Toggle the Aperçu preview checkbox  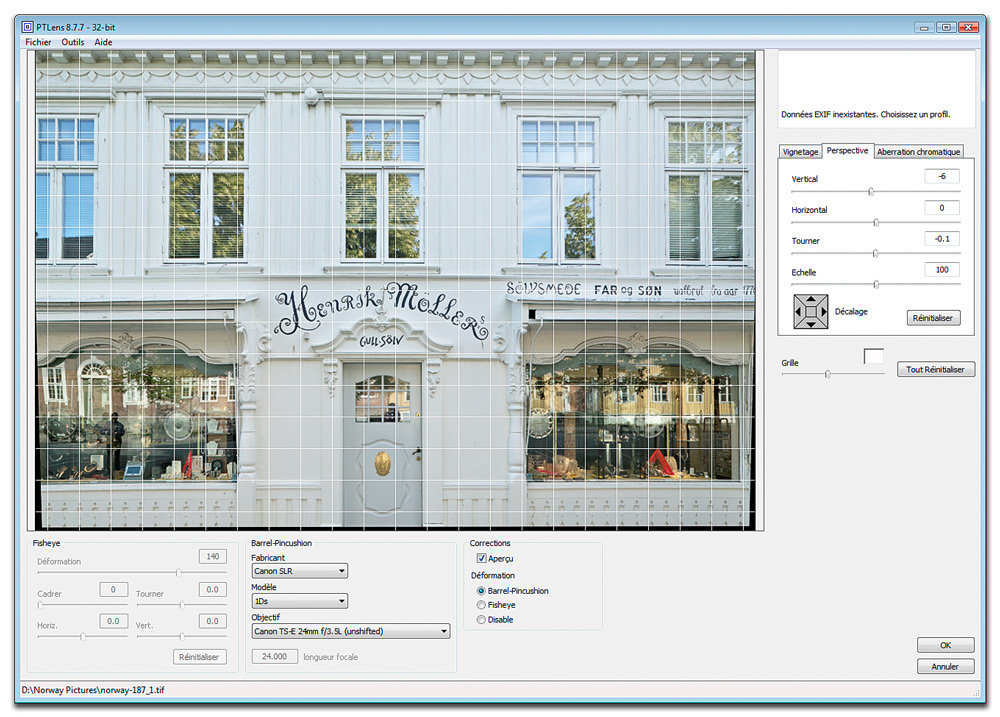(x=482, y=558)
